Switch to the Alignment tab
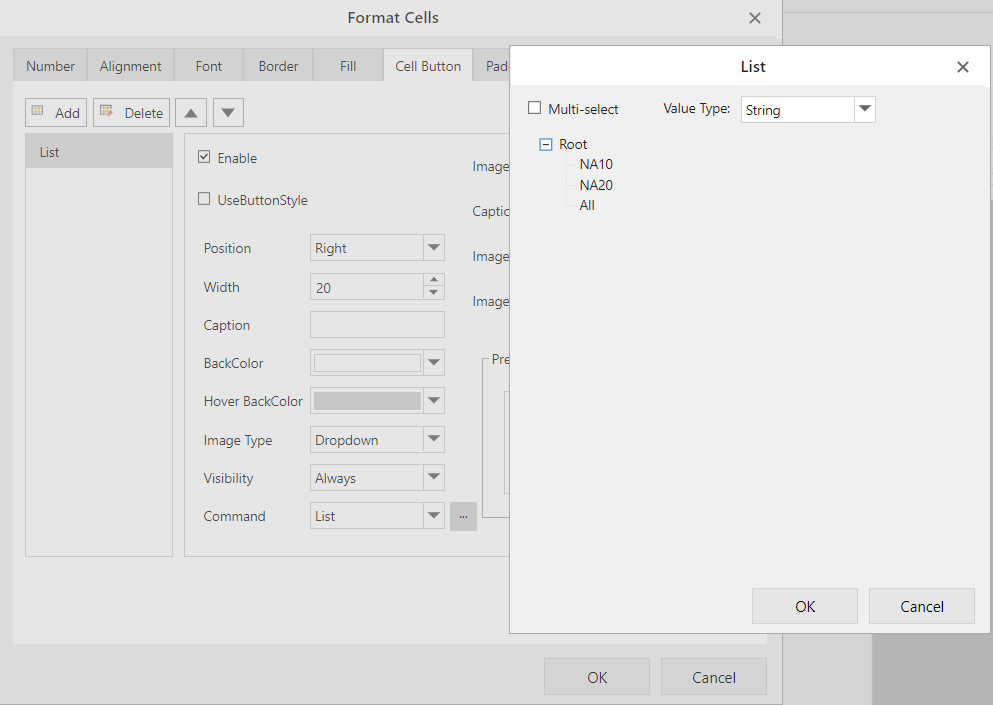Screen dimensions: 993x705 (x=130, y=66)
